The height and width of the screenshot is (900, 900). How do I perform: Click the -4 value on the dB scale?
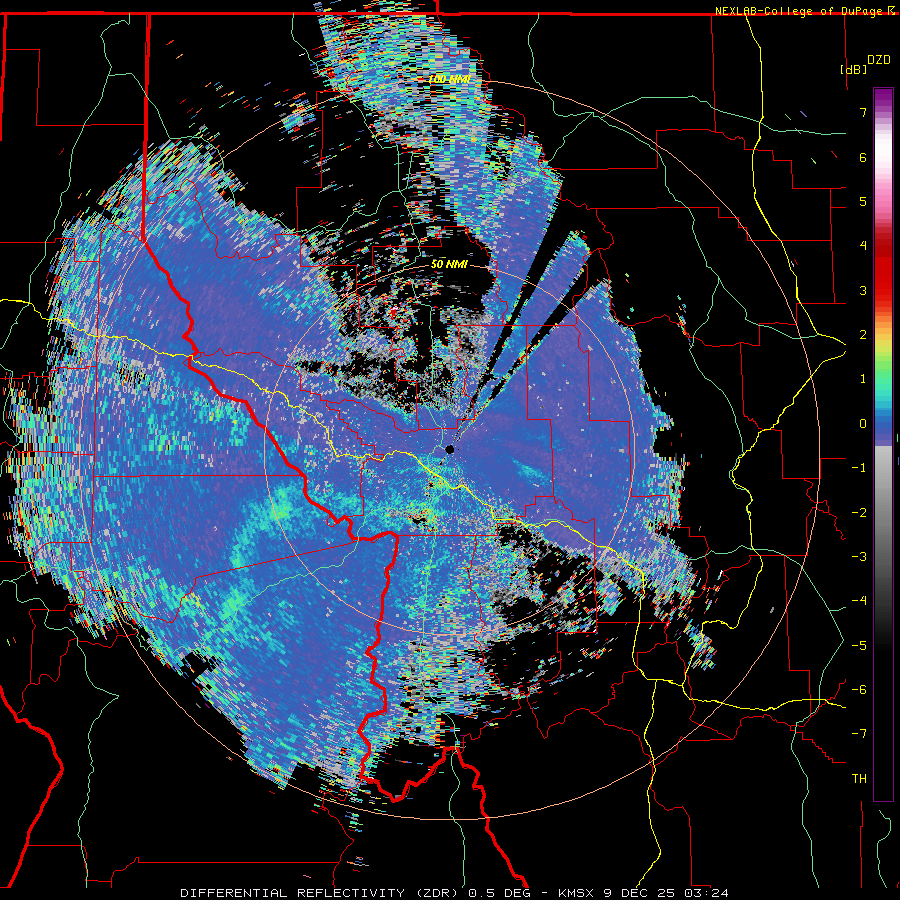coord(859,601)
